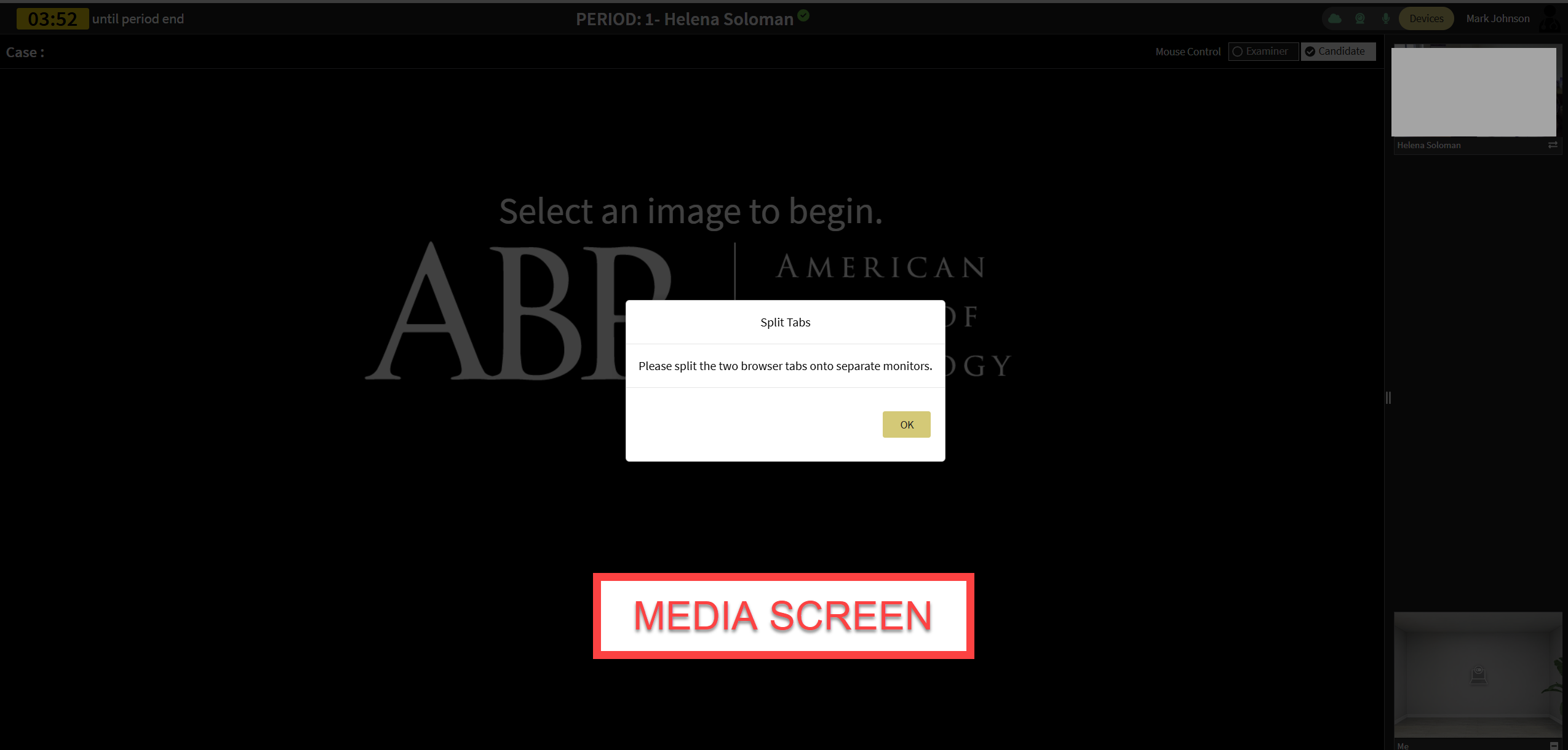Click the 'until period end' label

pyautogui.click(x=138, y=19)
